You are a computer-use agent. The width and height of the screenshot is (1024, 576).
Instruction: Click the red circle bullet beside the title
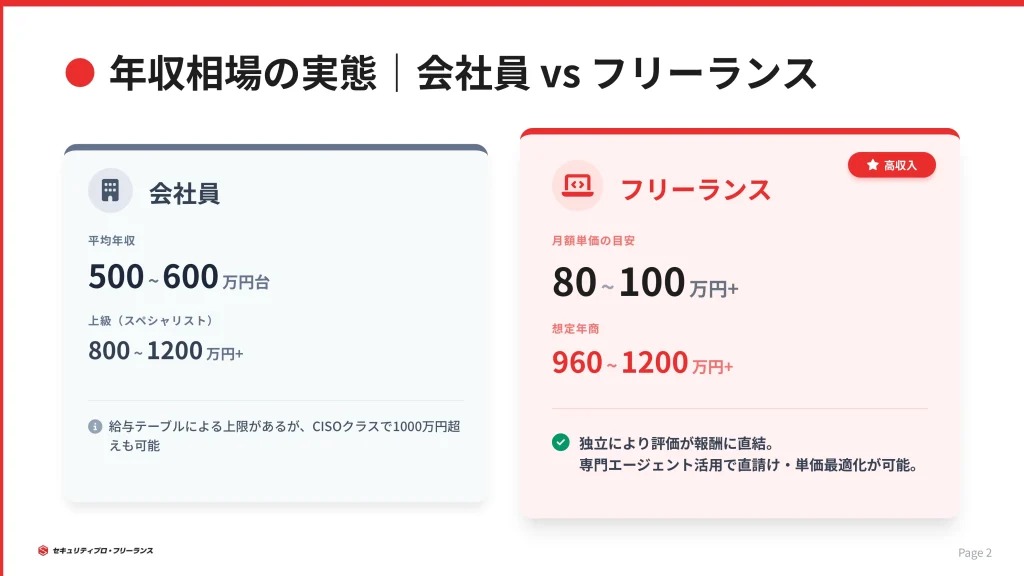tap(79, 73)
